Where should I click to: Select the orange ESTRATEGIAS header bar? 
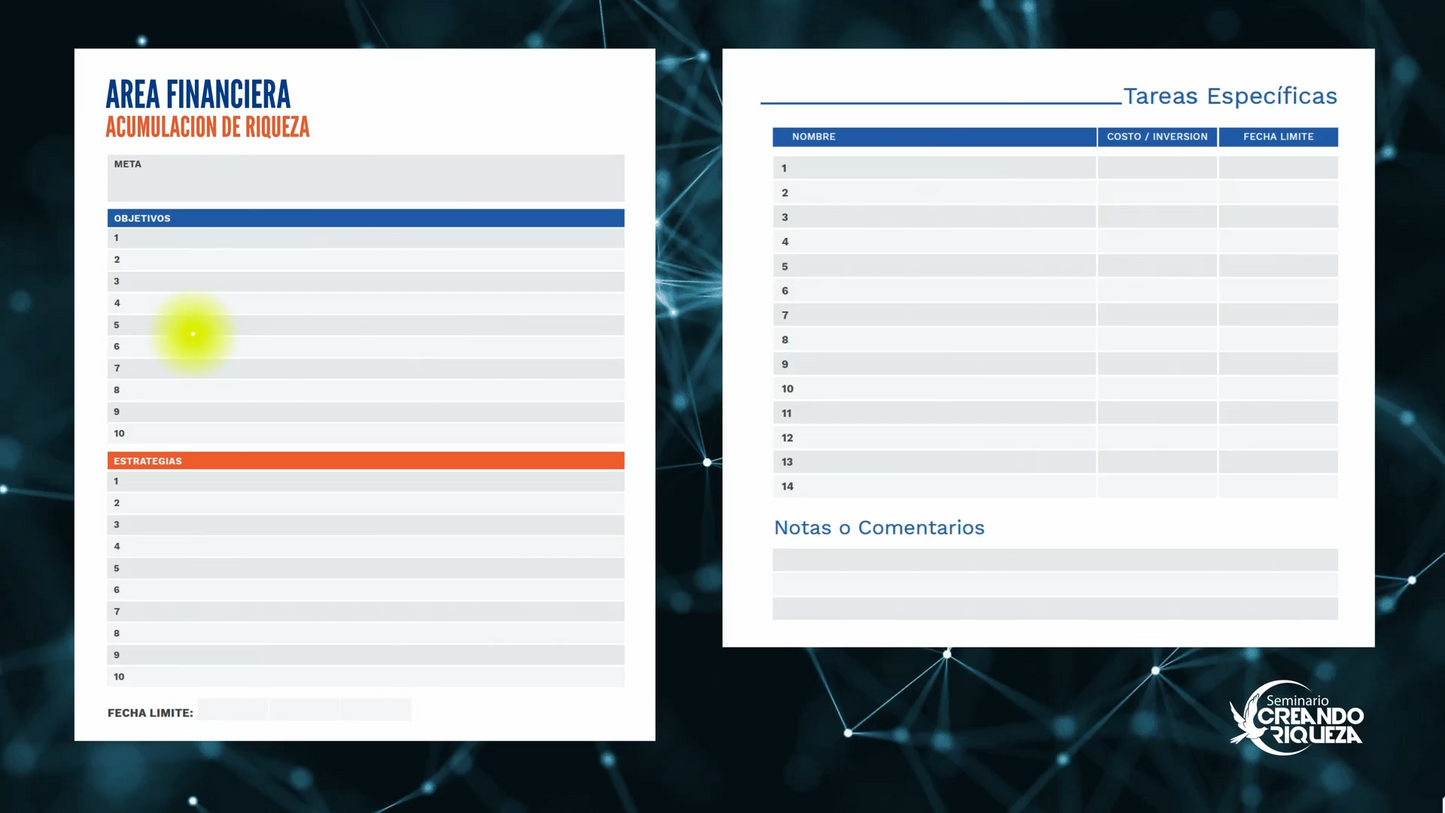tap(365, 461)
